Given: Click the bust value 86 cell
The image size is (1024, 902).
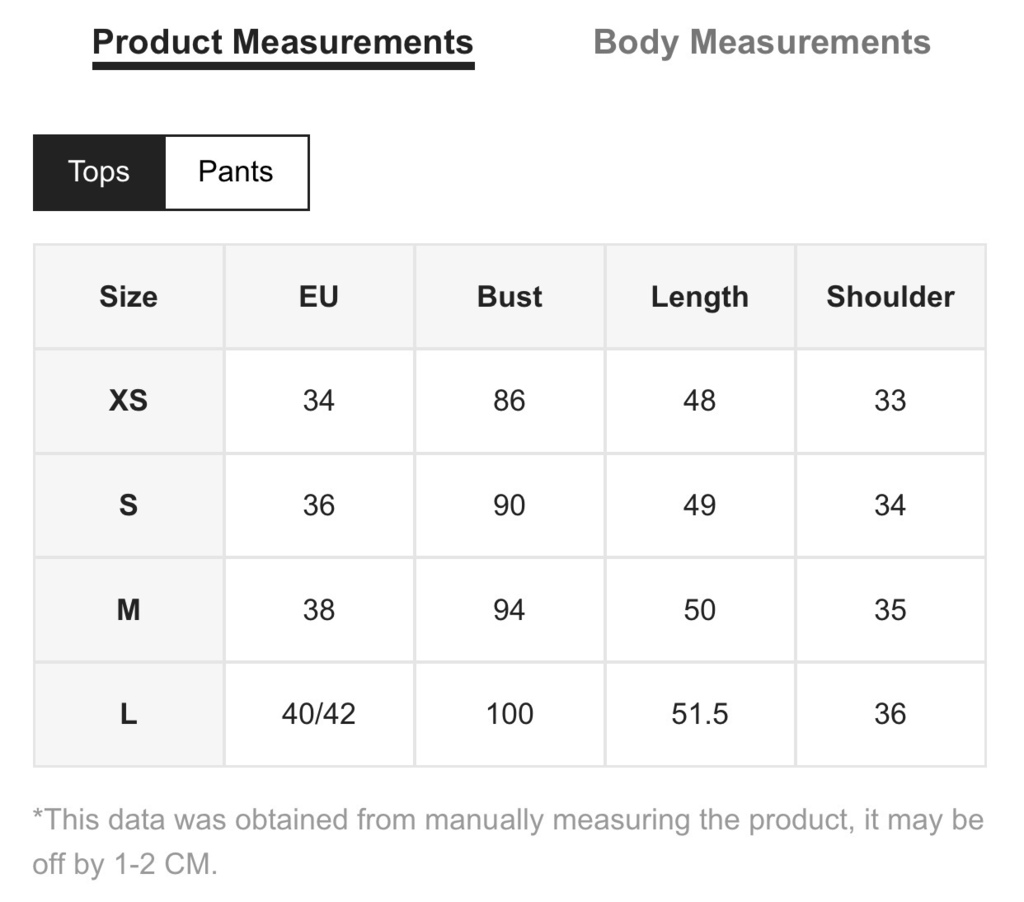Looking at the screenshot, I should pyautogui.click(x=509, y=400).
